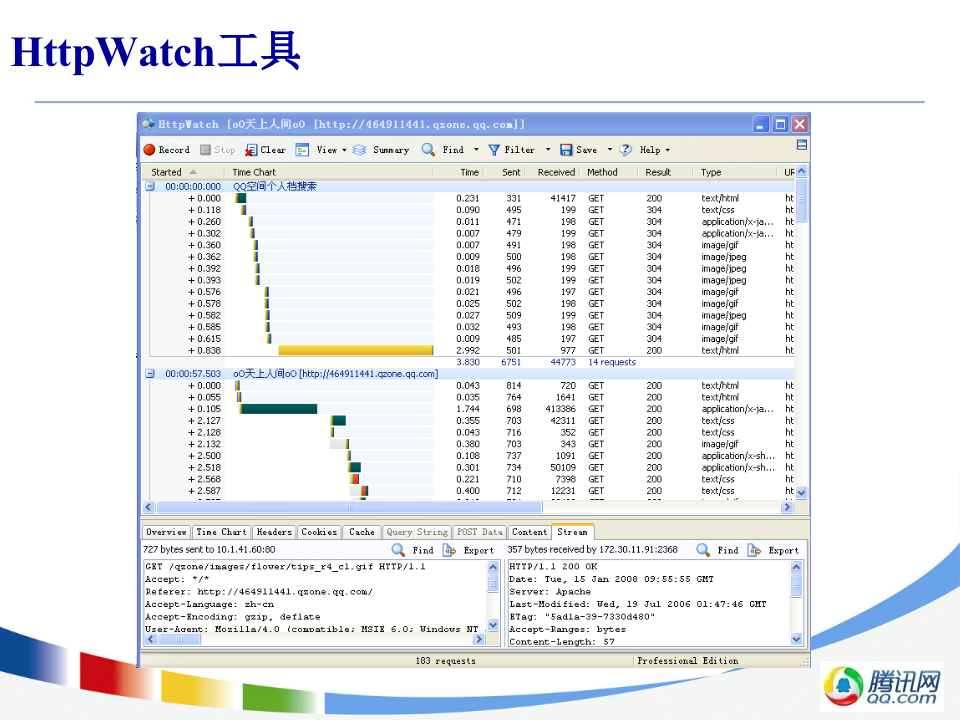
Task: Click the main toolbar Find magnifier
Action: tap(428, 150)
